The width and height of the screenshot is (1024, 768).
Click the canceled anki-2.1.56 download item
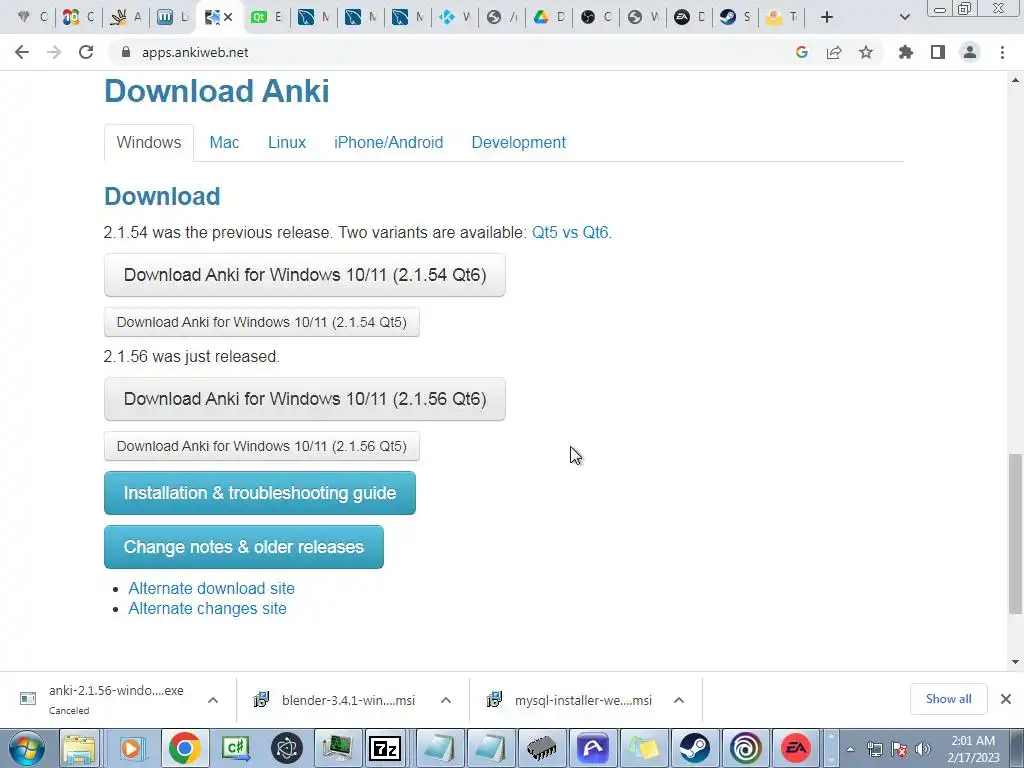(104, 699)
